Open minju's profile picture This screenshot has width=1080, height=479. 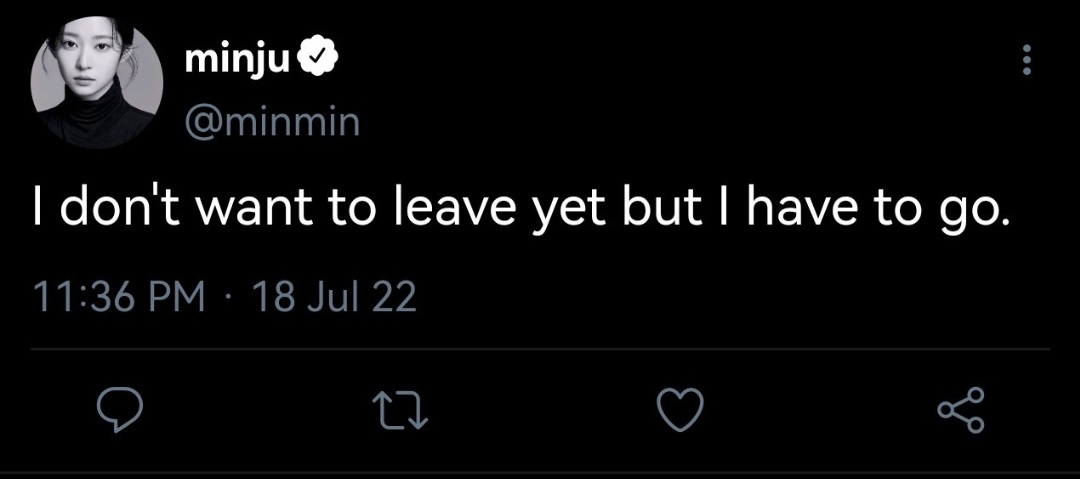tap(97, 81)
